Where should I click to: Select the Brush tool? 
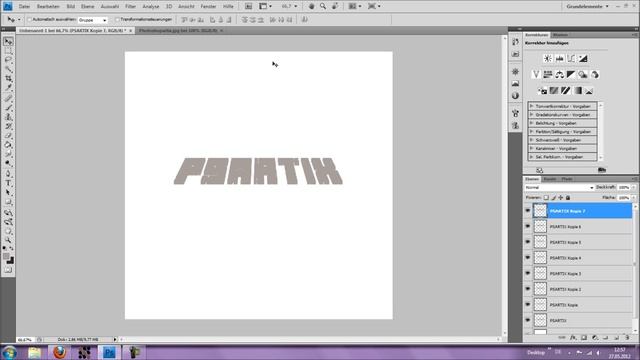click(8, 108)
